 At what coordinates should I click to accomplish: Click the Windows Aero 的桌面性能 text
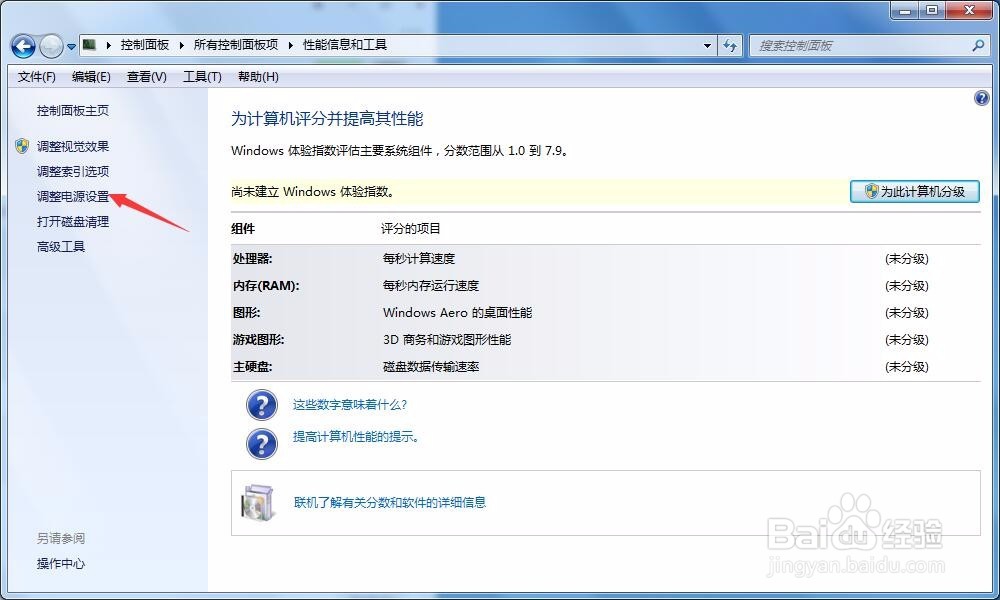457,313
